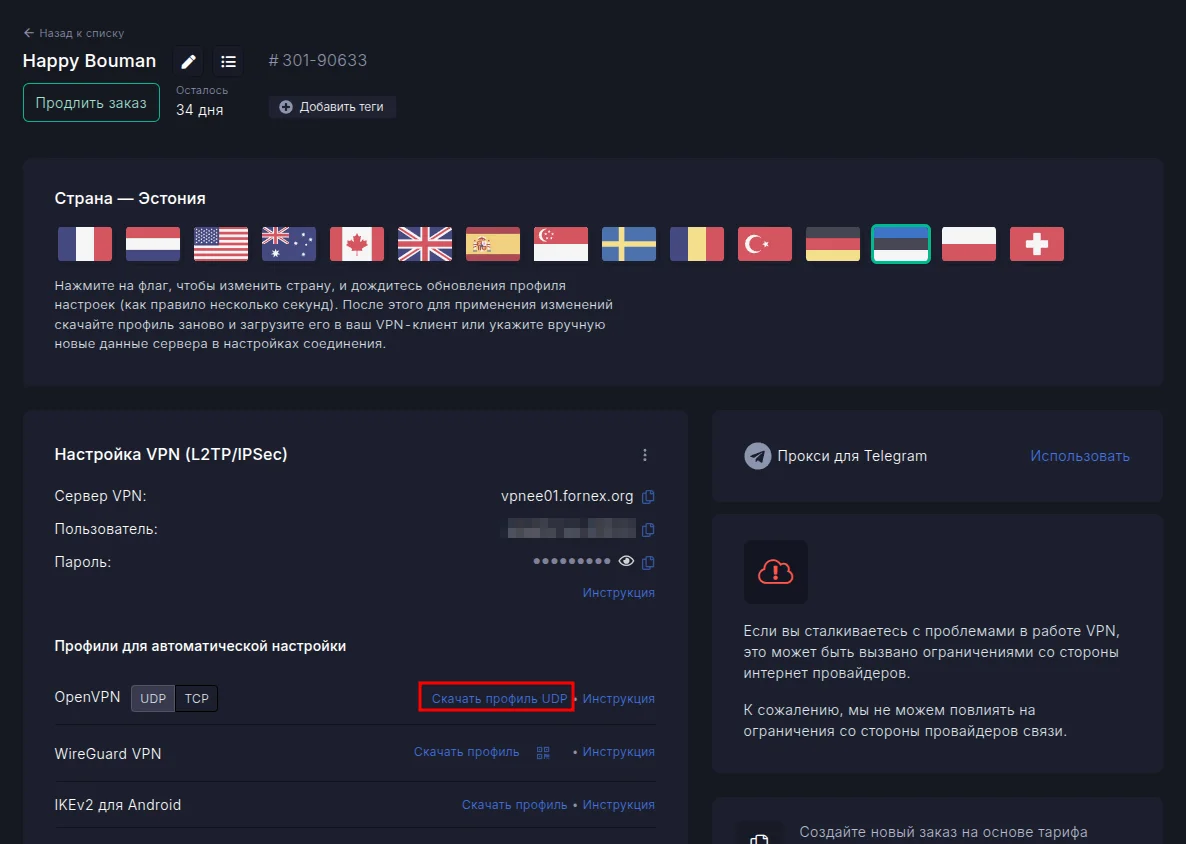Viewport: 1186px width, 844px height.
Task: Reveal the password with eye icon
Action: point(627,562)
